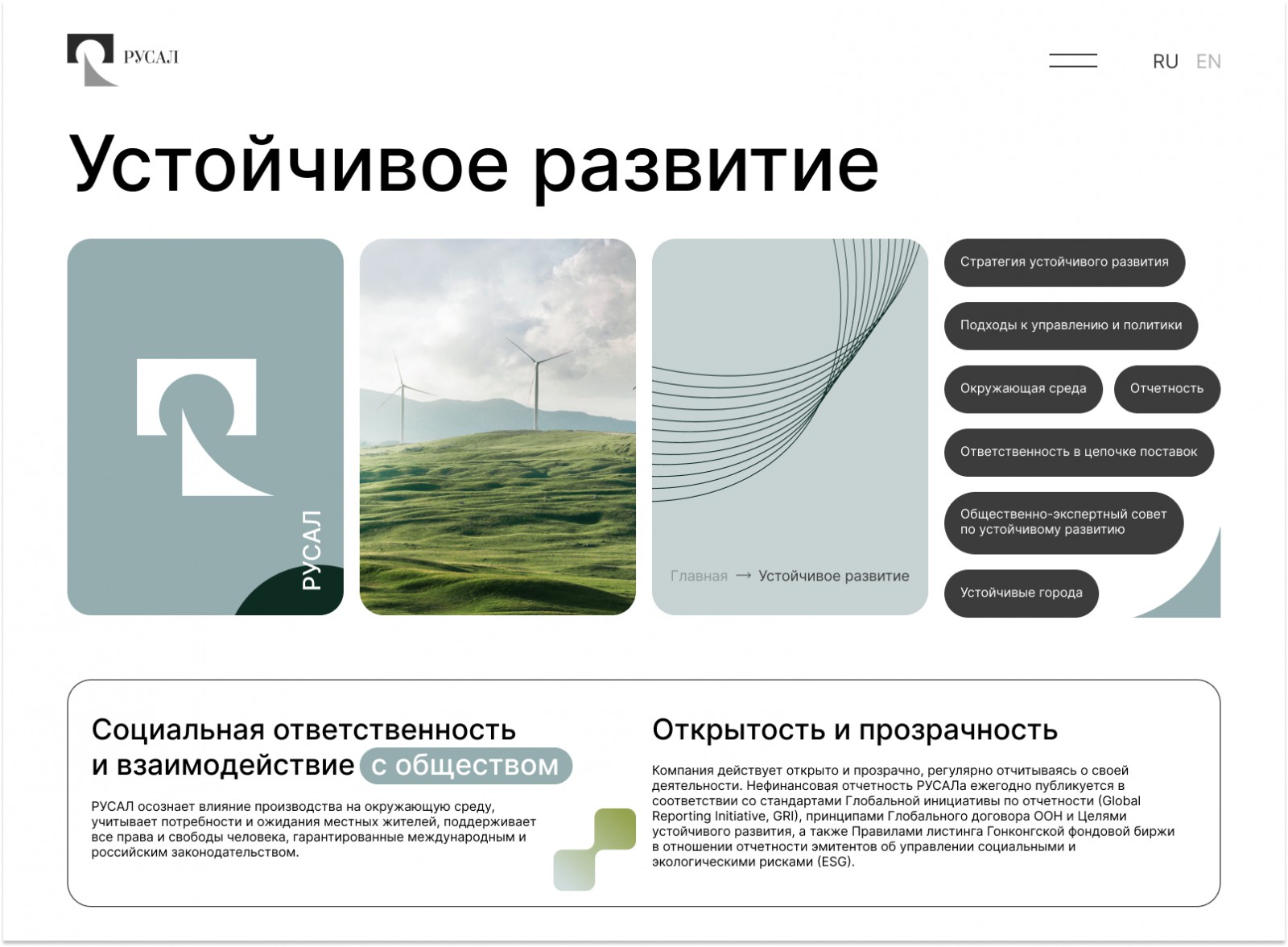The width and height of the screenshot is (1288, 947).
Task: Open Подходы к управлению и политики
Action: tap(1071, 325)
